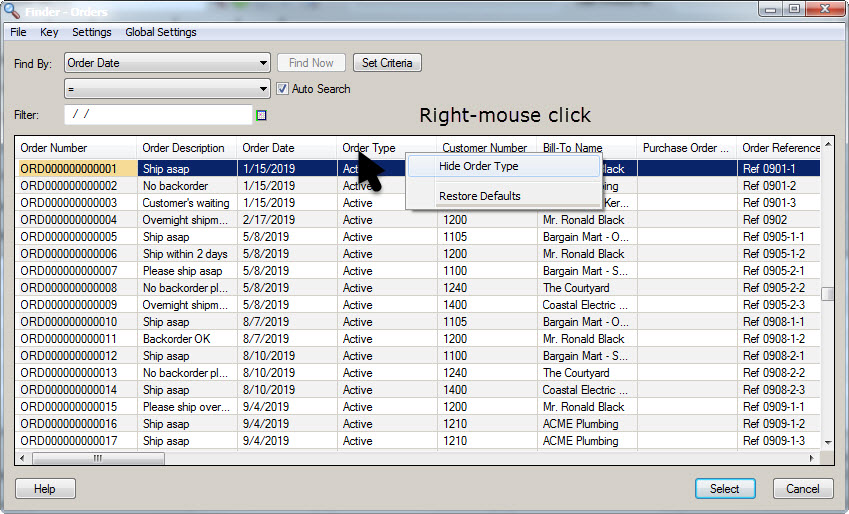
Task: Open the Key menu
Action: [x=49, y=32]
